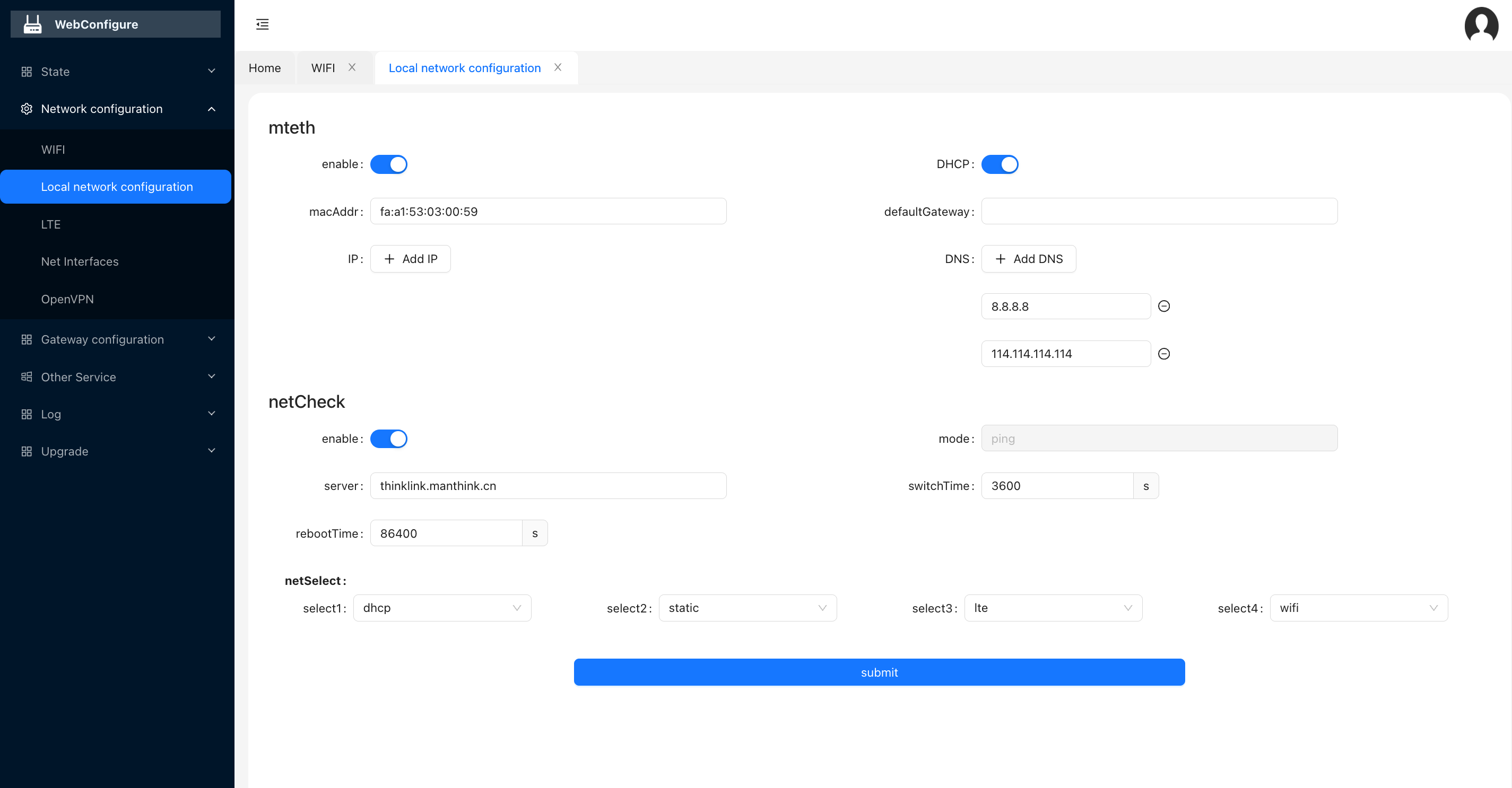
Task: Toggle the mteth enable switch
Action: tap(388, 164)
